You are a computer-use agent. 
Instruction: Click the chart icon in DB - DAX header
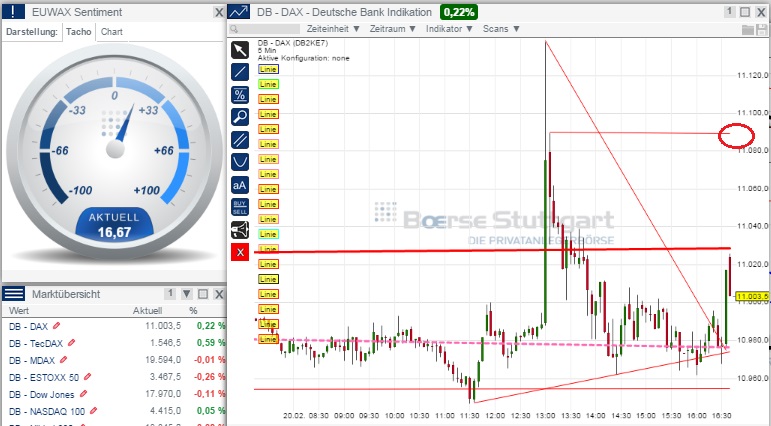click(239, 12)
